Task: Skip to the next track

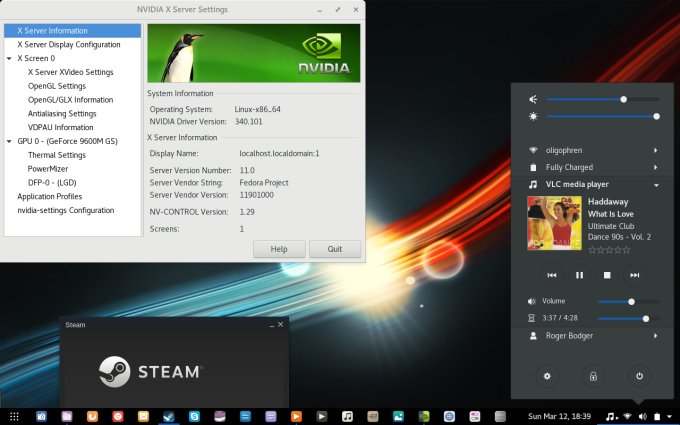Action: pyautogui.click(x=633, y=274)
